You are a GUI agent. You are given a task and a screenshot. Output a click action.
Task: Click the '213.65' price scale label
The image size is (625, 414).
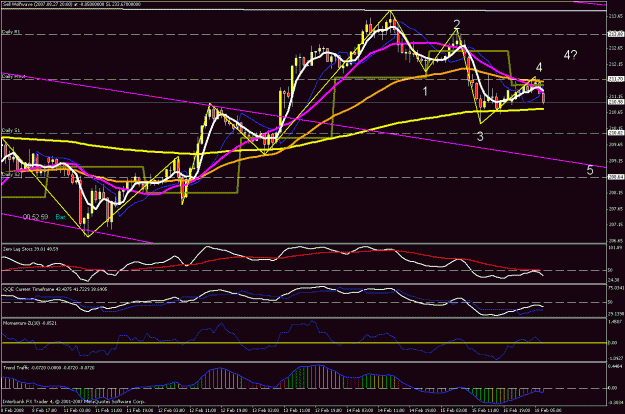tap(616, 16)
